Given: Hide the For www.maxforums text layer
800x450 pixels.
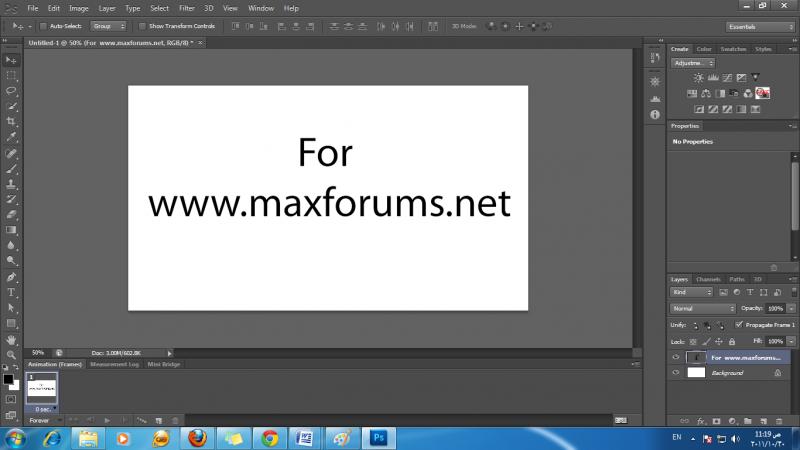Looking at the screenshot, I should click(x=676, y=357).
